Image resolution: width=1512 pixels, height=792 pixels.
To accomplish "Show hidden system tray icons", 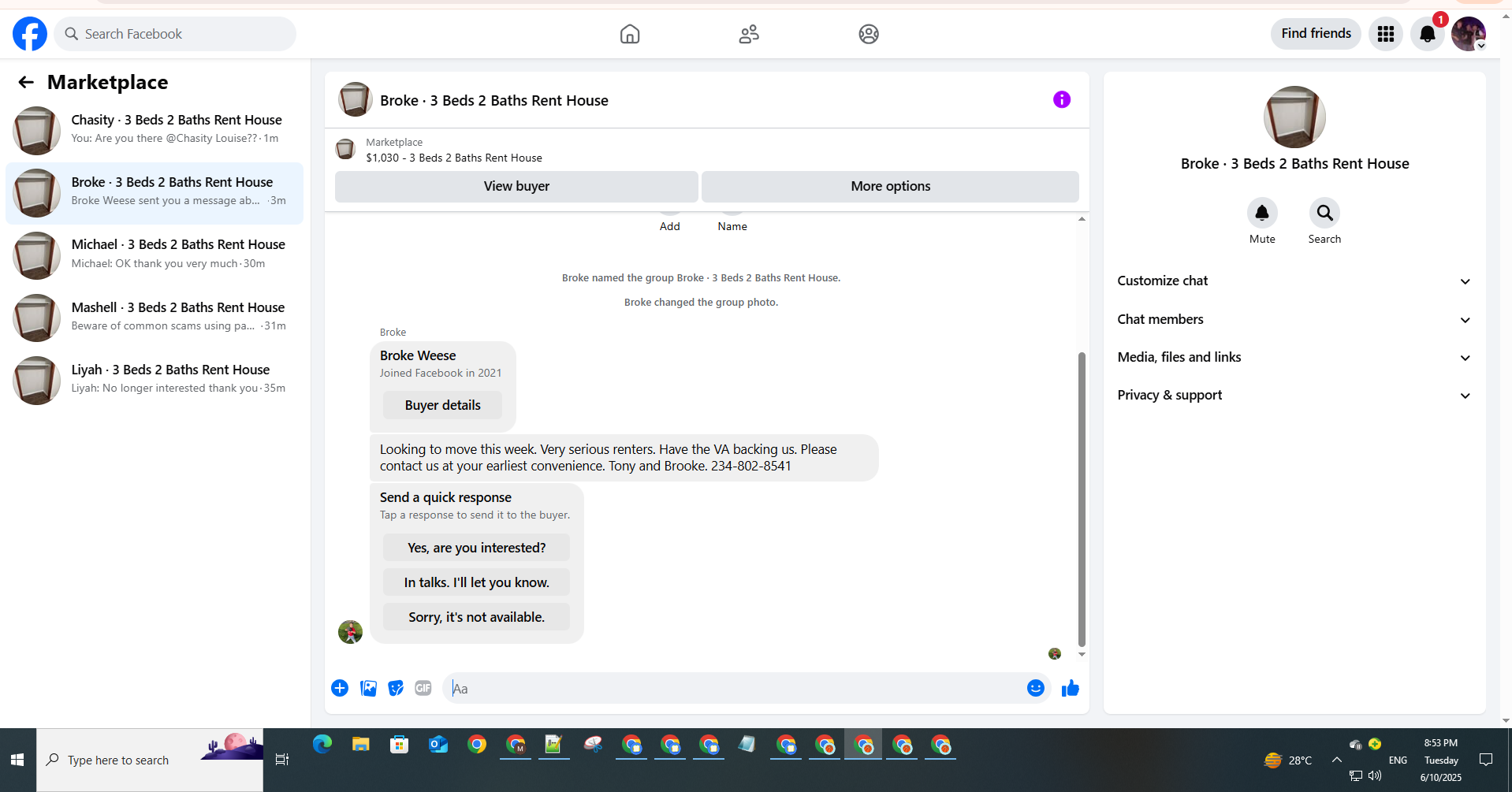I will pyautogui.click(x=1336, y=760).
